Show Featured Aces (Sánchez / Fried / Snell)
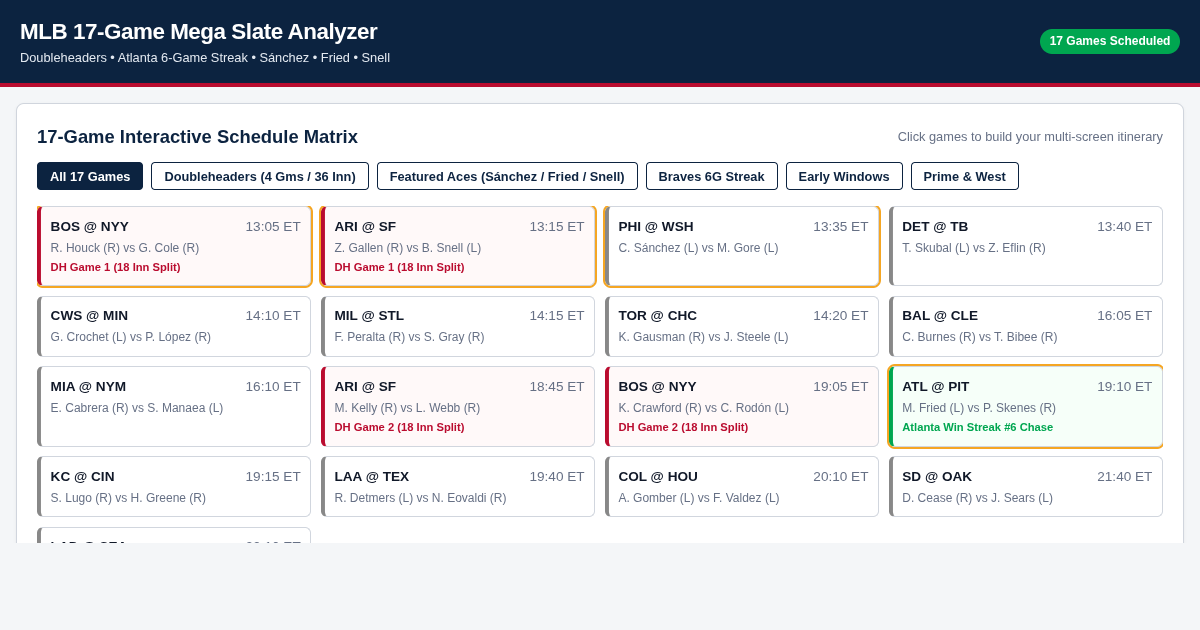 point(507,176)
